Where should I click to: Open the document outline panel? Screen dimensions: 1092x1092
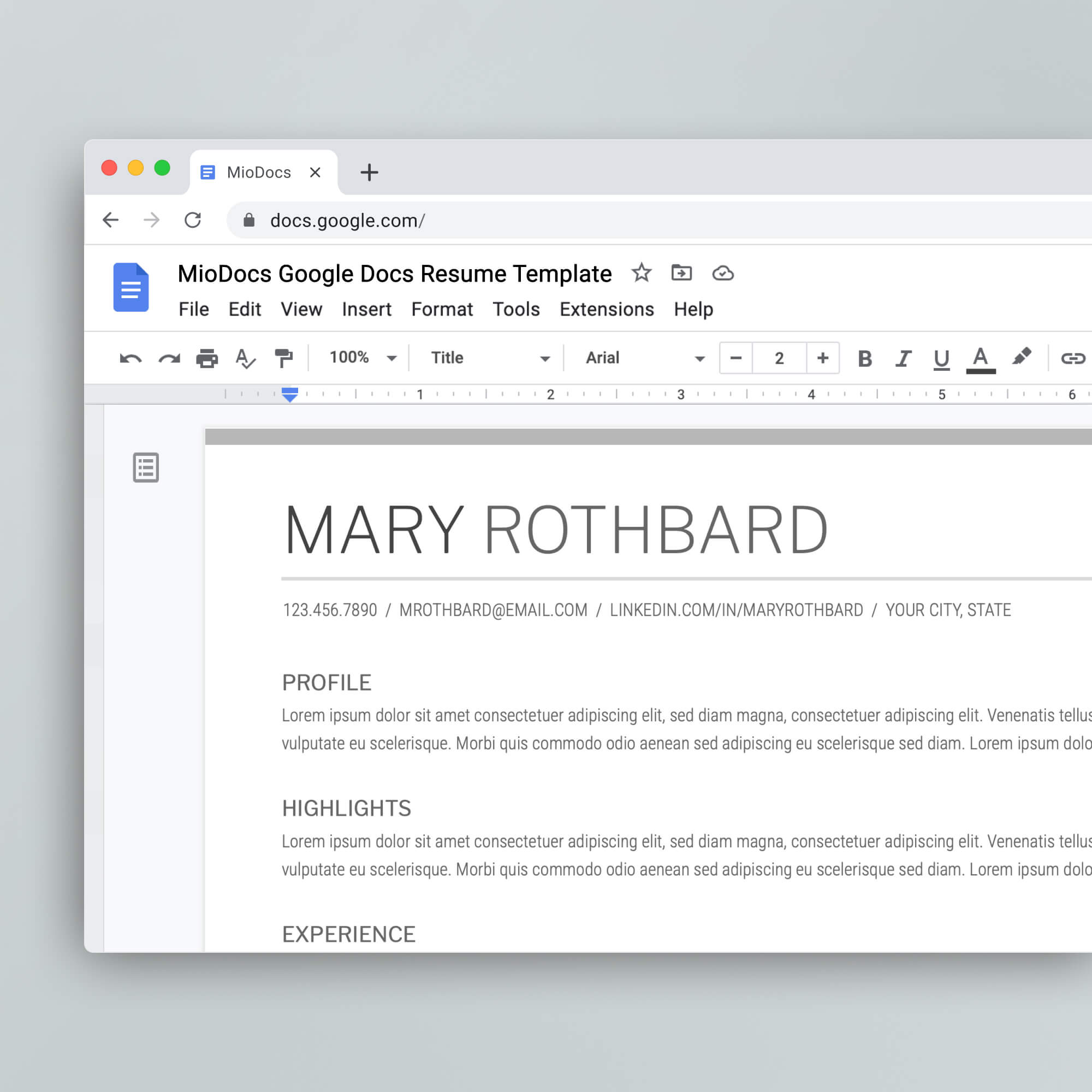coord(145,467)
